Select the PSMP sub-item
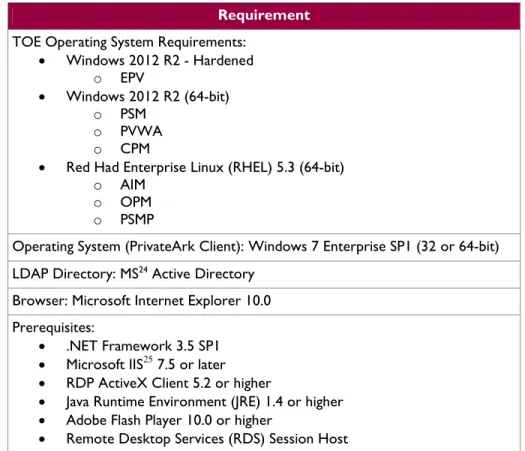The width and height of the screenshot is (525, 451). coord(137,220)
